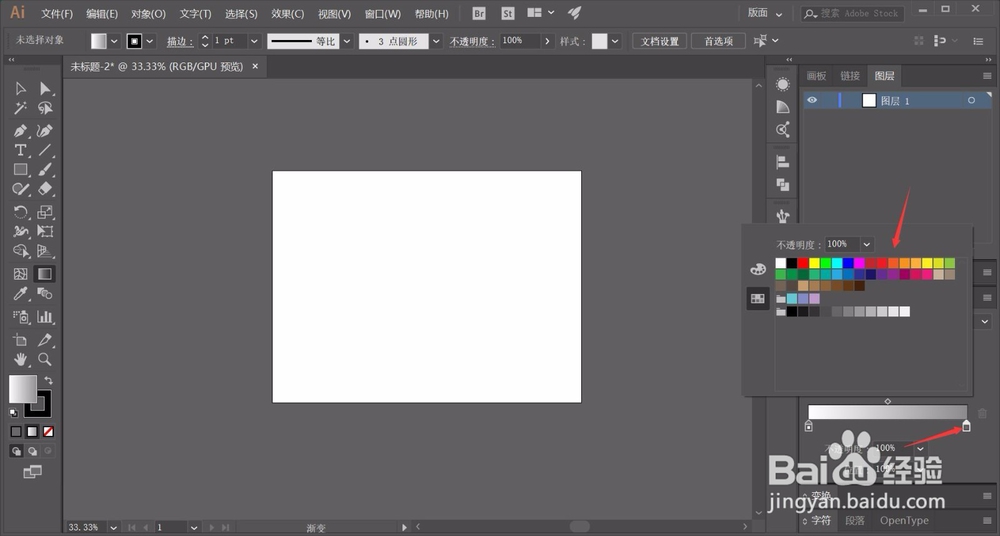The image size is (1000, 536).
Task: Open the stroke color dropdown
Action: point(150,41)
